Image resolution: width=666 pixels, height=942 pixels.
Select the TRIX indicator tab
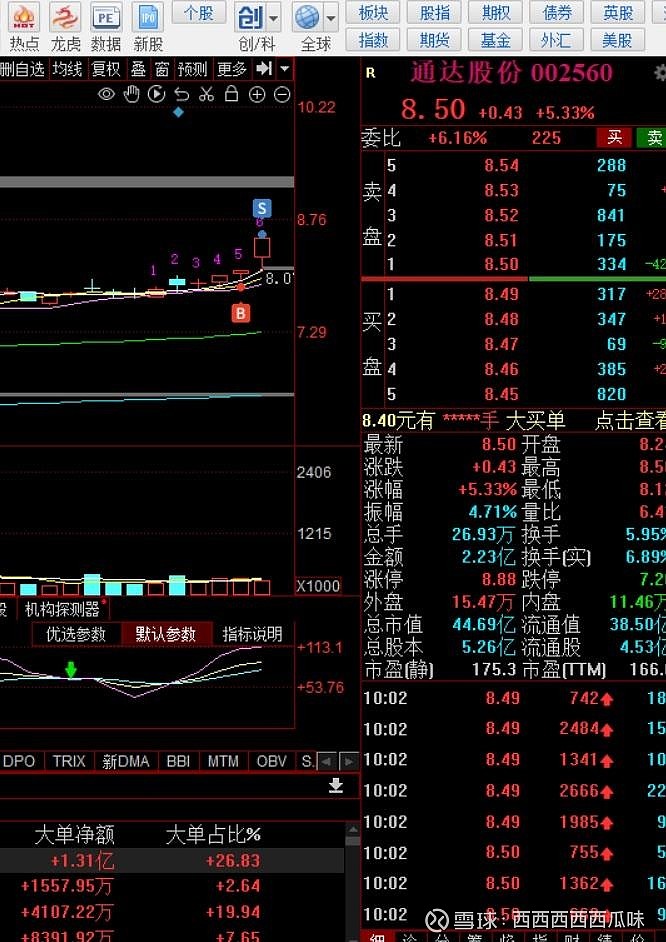point(69,761)
